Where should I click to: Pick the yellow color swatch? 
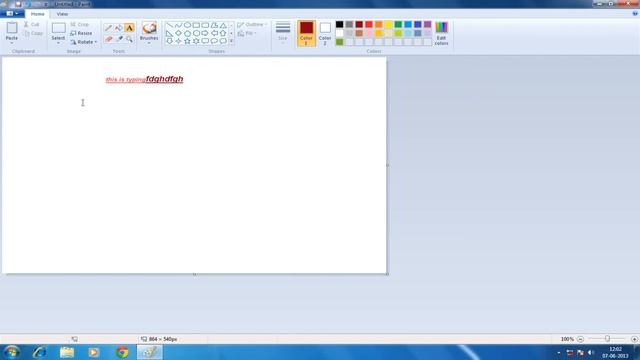pyautogui.click(x=389, y=24)
